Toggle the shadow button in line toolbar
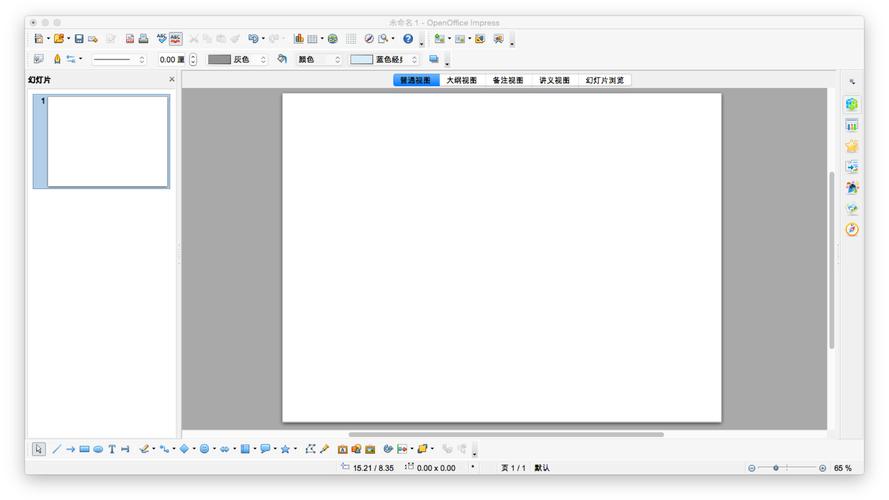 (x=433, y=59)
